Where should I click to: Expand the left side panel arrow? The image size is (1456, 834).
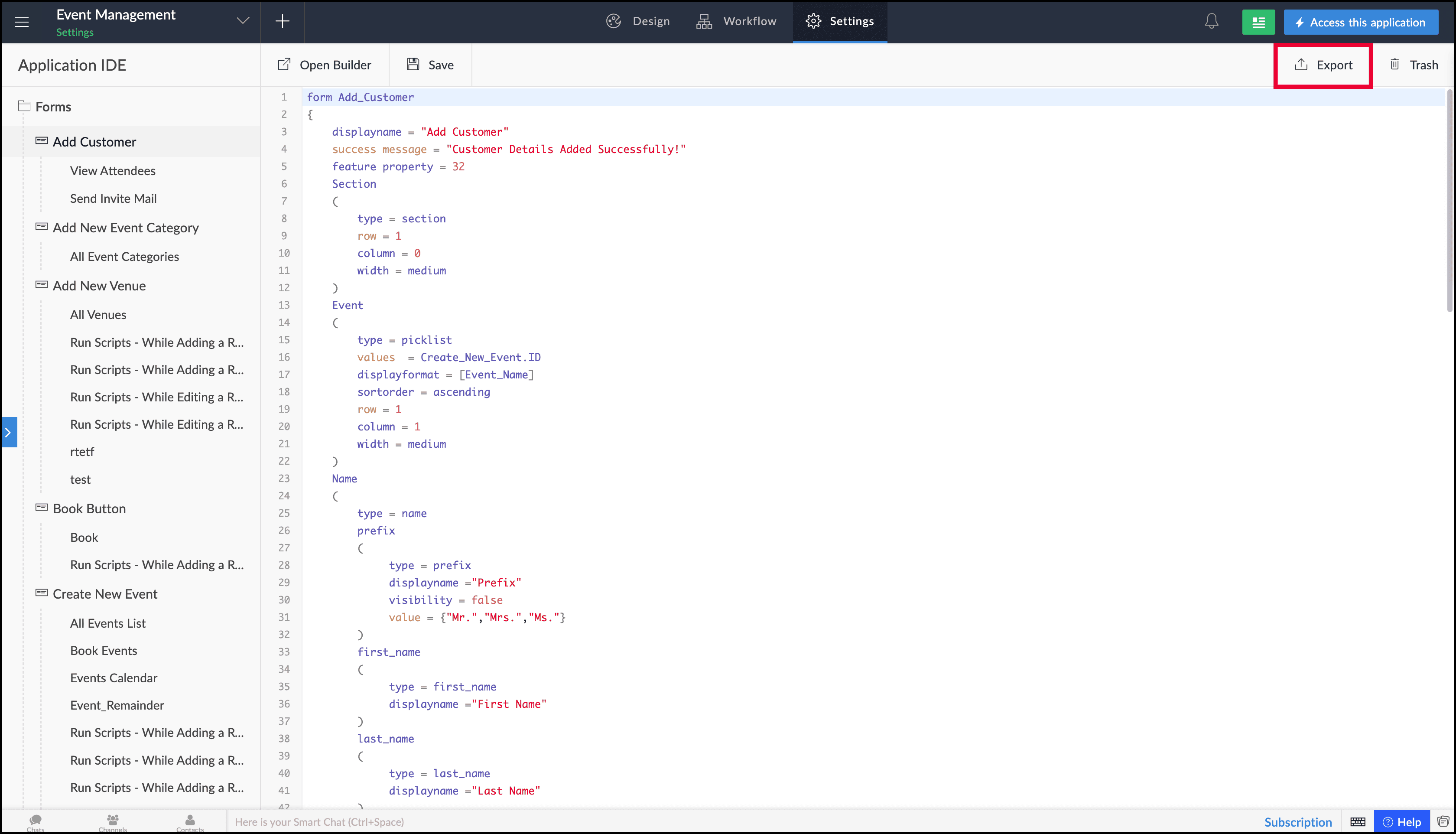(x=9, y=433)
